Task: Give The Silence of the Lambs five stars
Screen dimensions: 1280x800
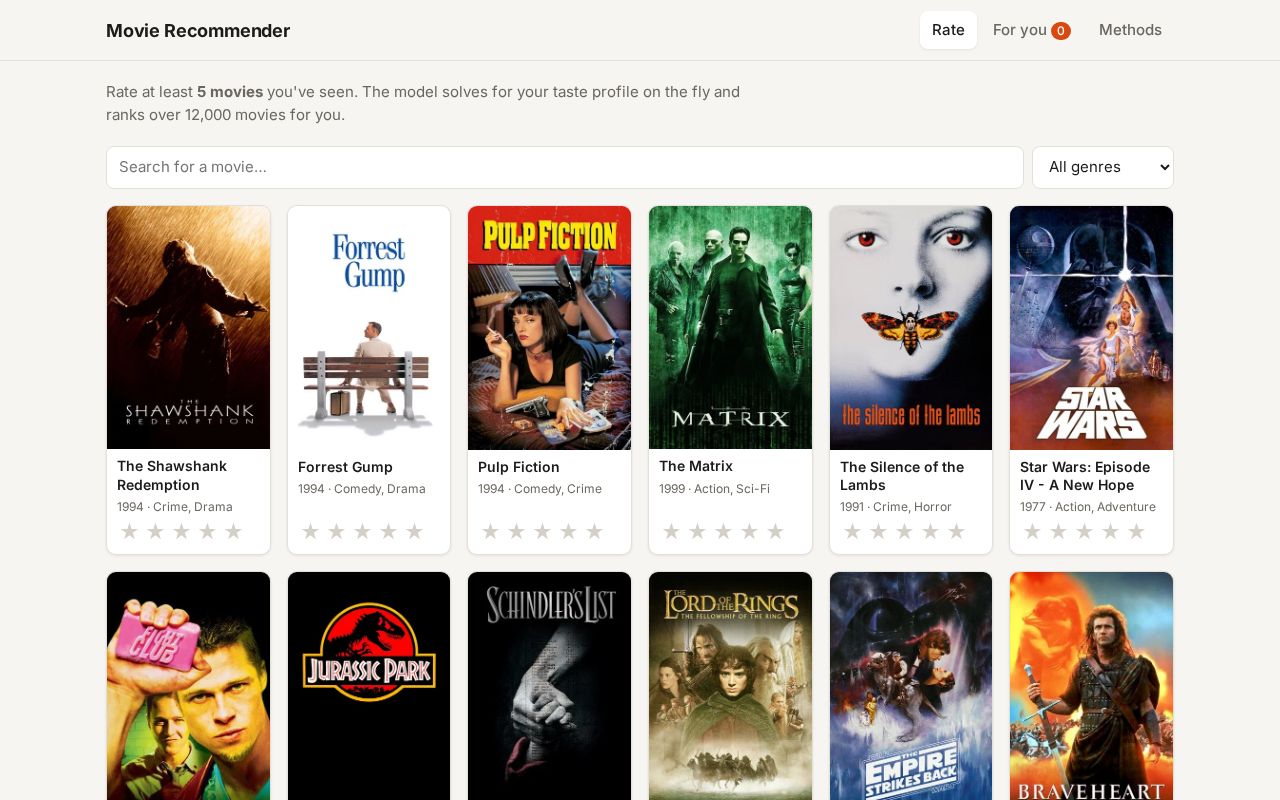Action: [x=956, y=532]
